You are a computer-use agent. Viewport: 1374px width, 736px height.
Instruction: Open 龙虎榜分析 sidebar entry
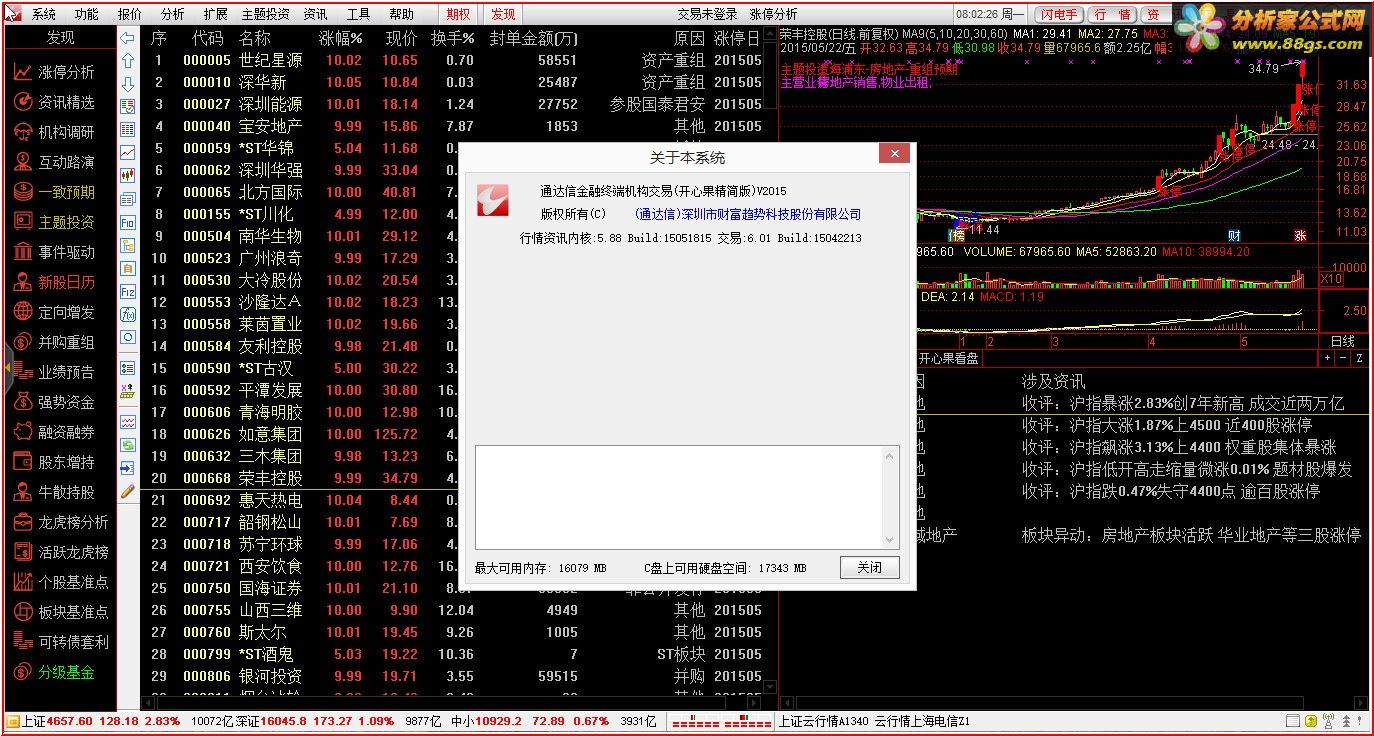(60, 522)
